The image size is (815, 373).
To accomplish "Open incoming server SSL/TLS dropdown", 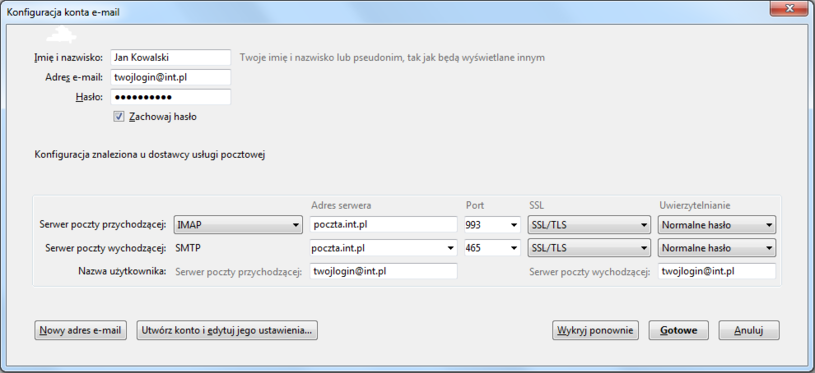I will pyautogui.click(x=589, y=225).
